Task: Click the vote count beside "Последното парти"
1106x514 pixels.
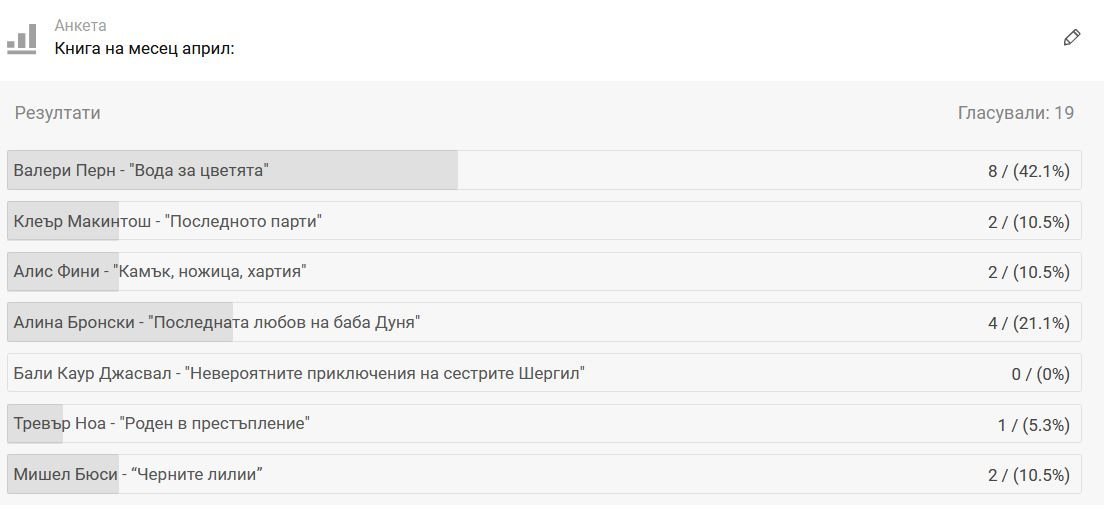Action: (x=1028, y=221)
